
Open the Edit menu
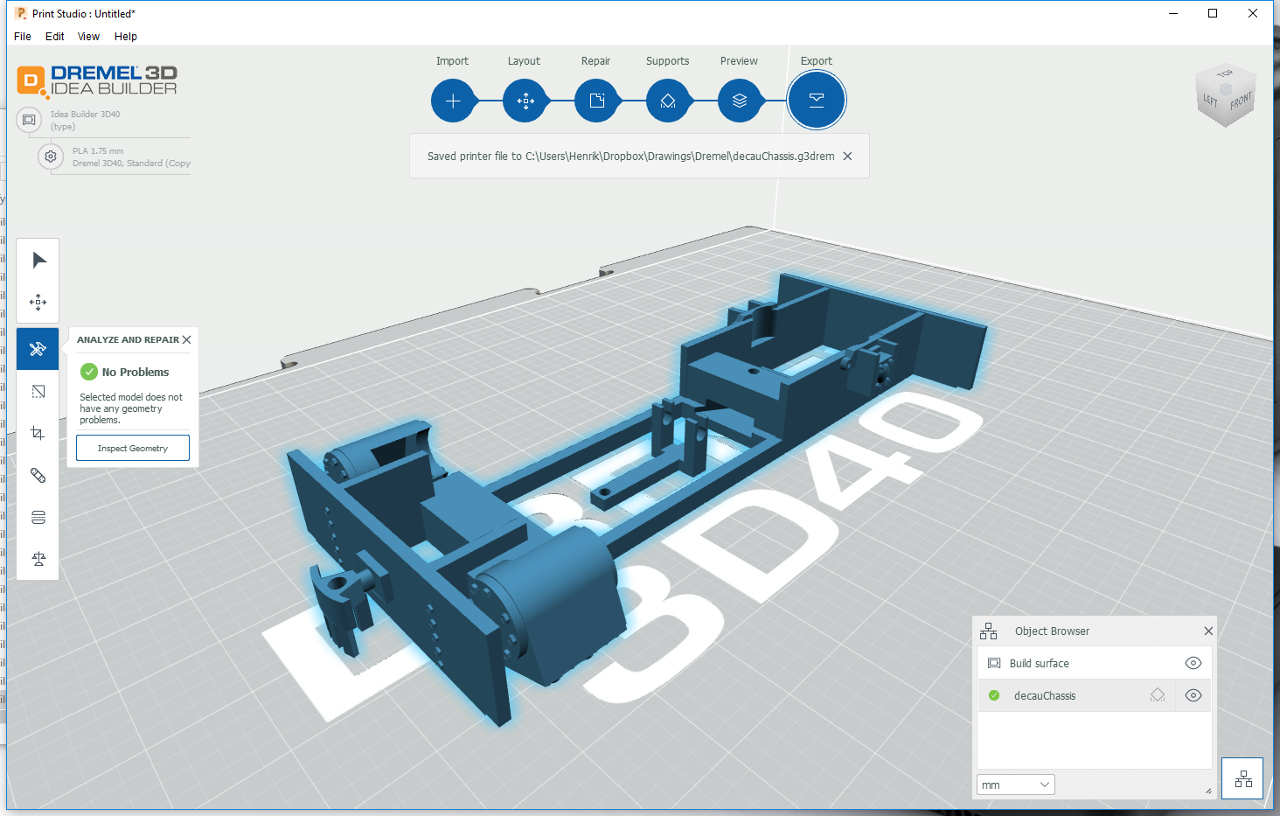[54, 36]
